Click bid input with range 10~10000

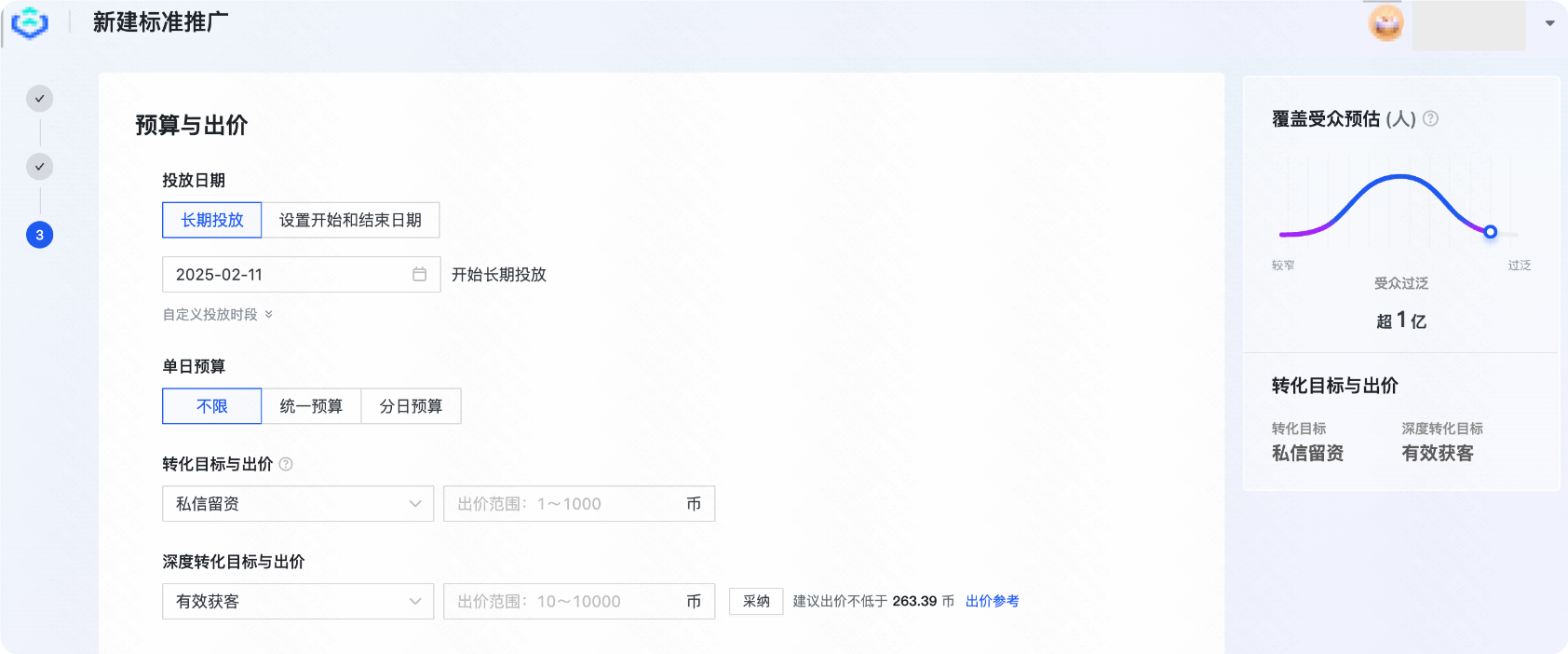579,602
